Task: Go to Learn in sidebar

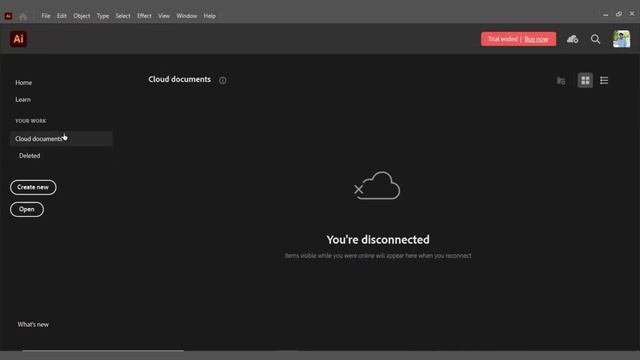Action: (x=23, y=100)
